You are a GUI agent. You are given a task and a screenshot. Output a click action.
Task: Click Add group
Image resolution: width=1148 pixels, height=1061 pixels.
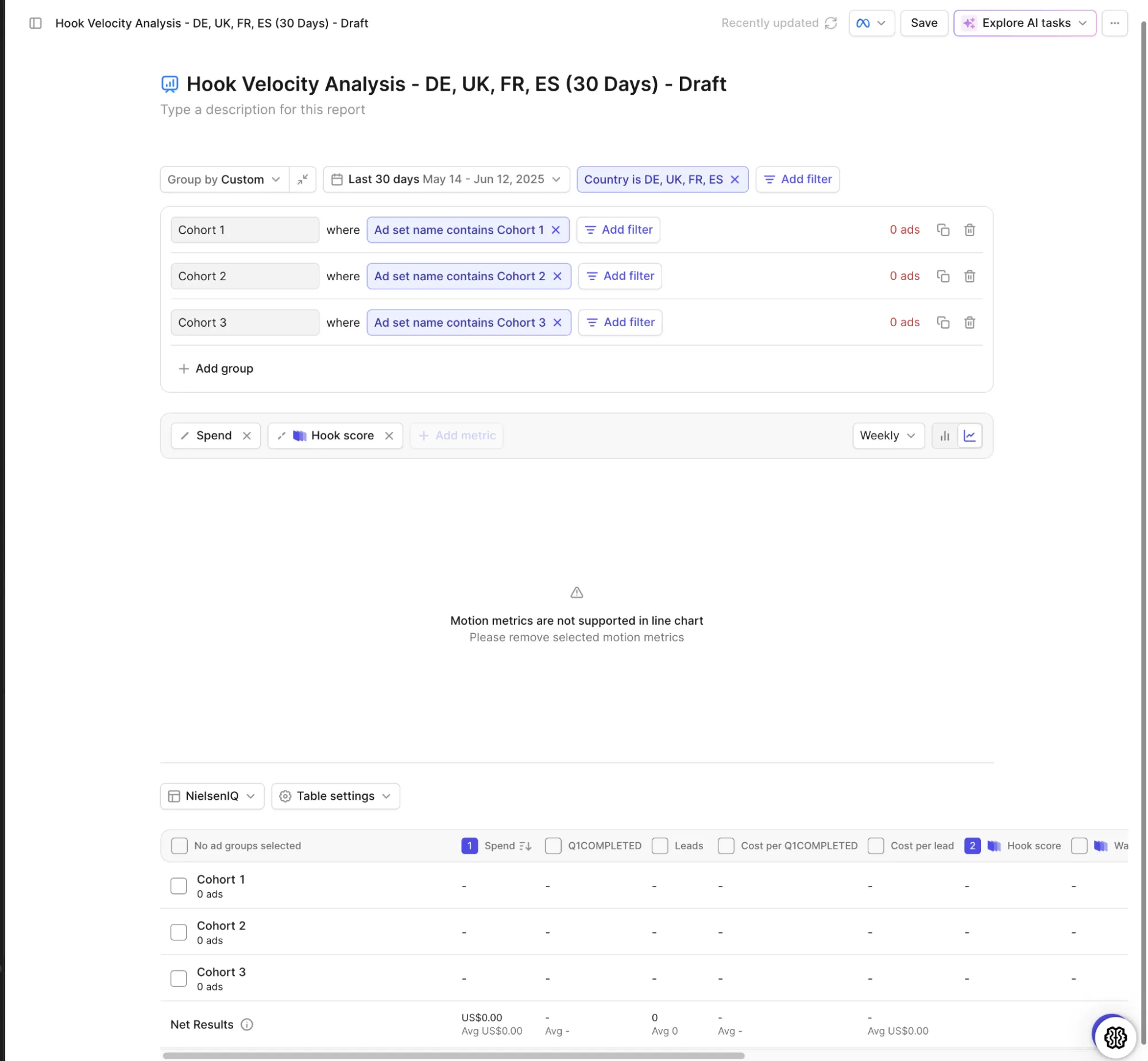pos(216,369)
